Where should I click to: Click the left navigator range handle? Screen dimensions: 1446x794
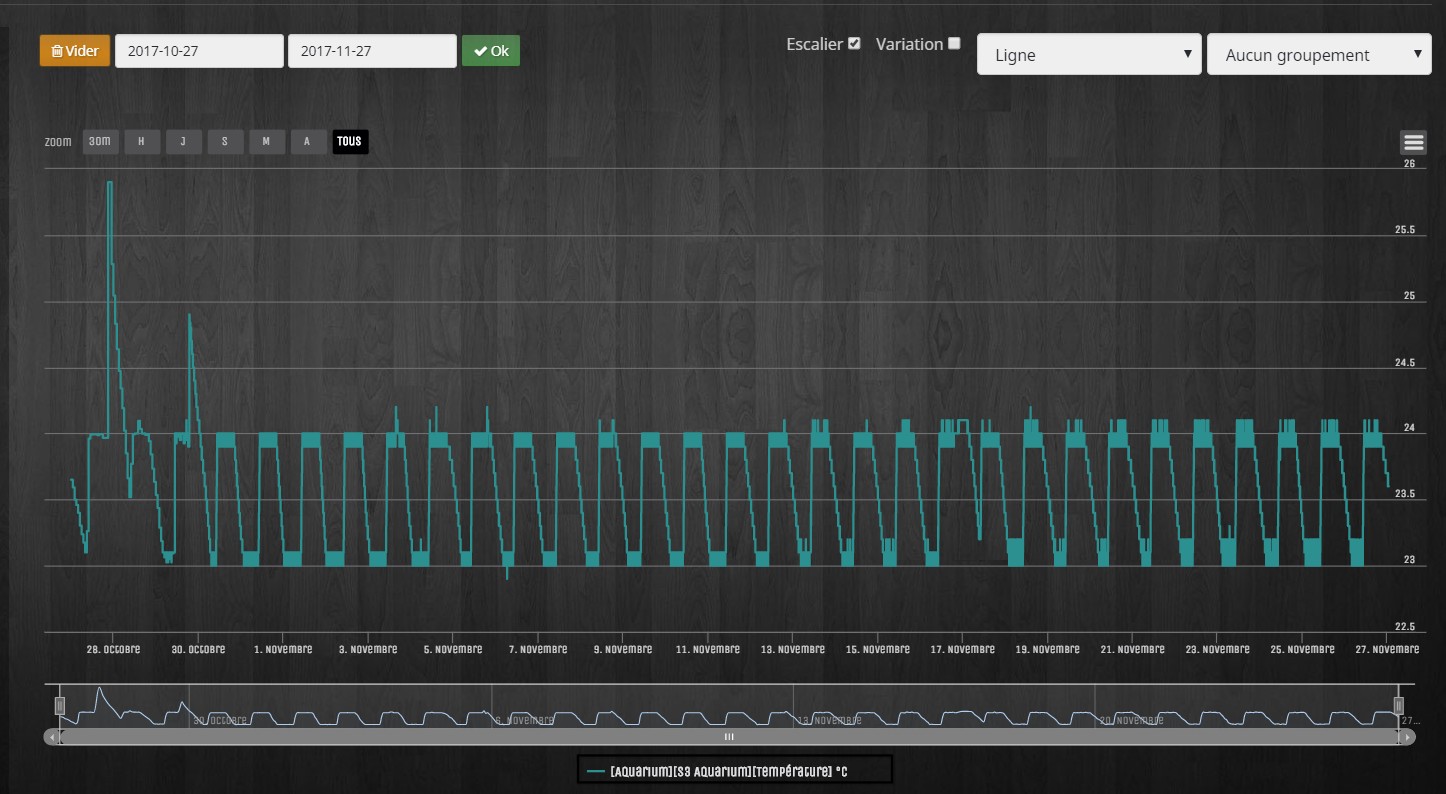(x=60, y=706)
